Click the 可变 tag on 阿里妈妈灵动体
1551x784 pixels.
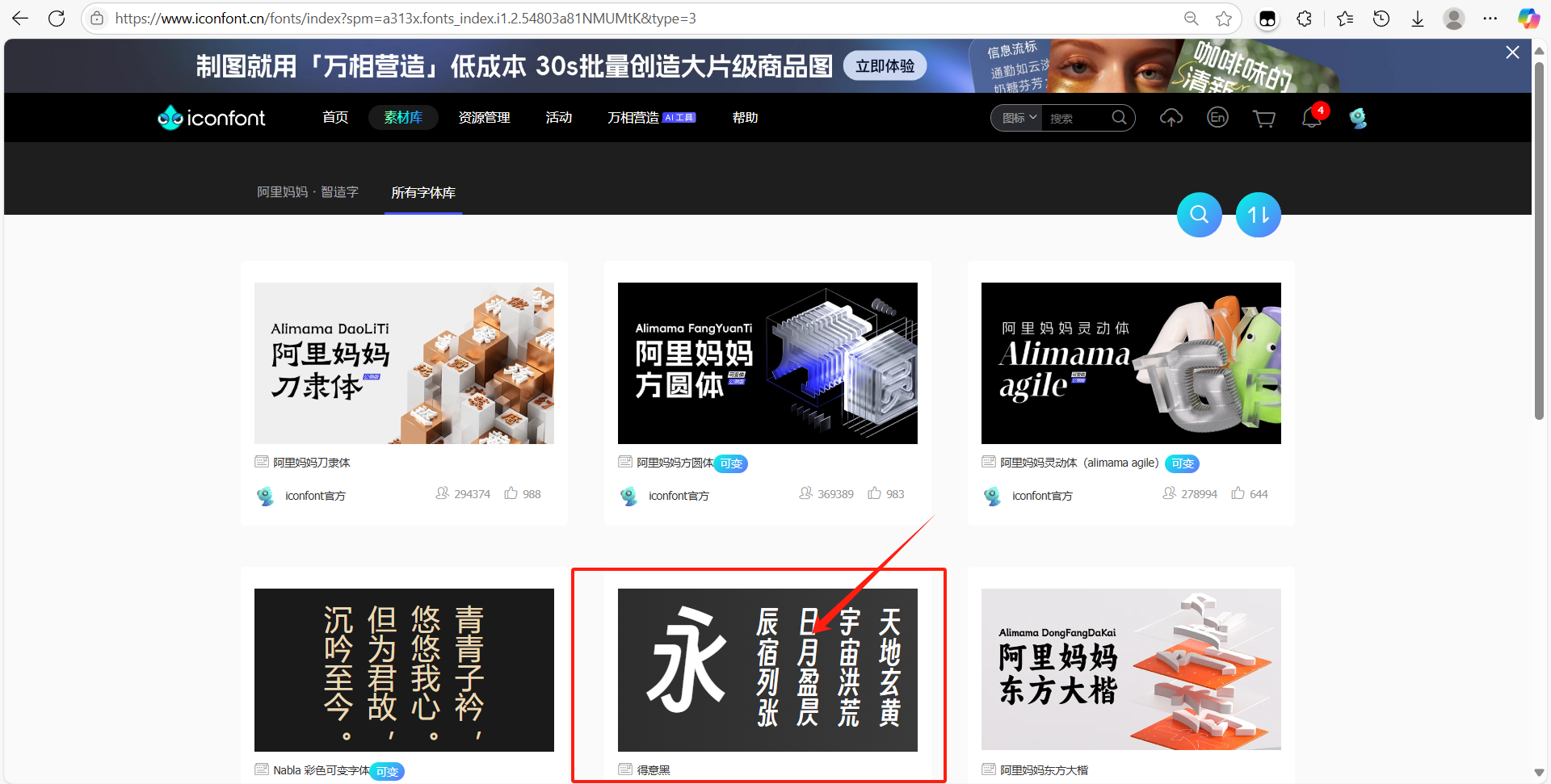click(1183, 463)
